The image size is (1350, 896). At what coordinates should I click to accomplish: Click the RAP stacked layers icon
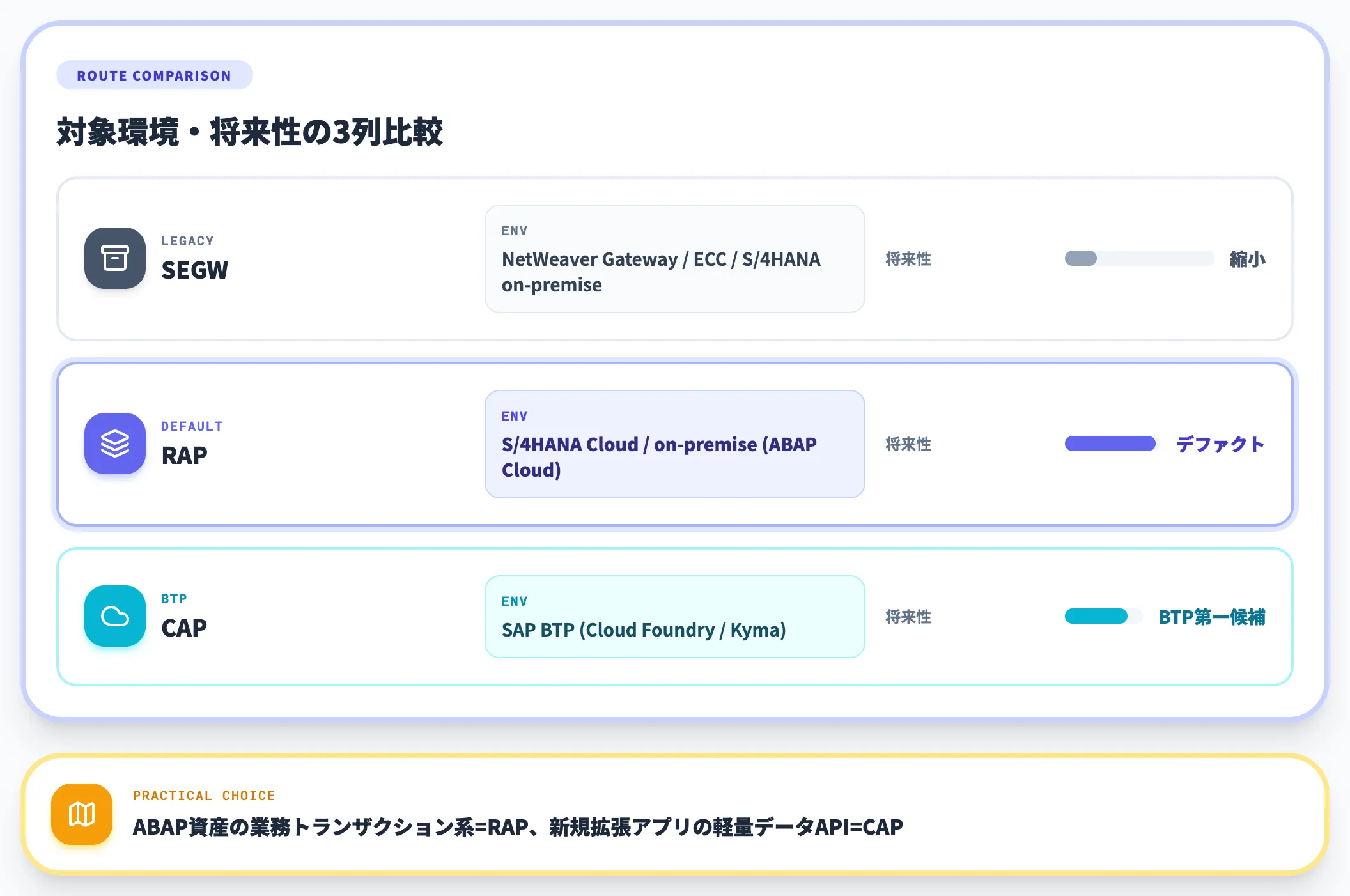coord(115,444)
